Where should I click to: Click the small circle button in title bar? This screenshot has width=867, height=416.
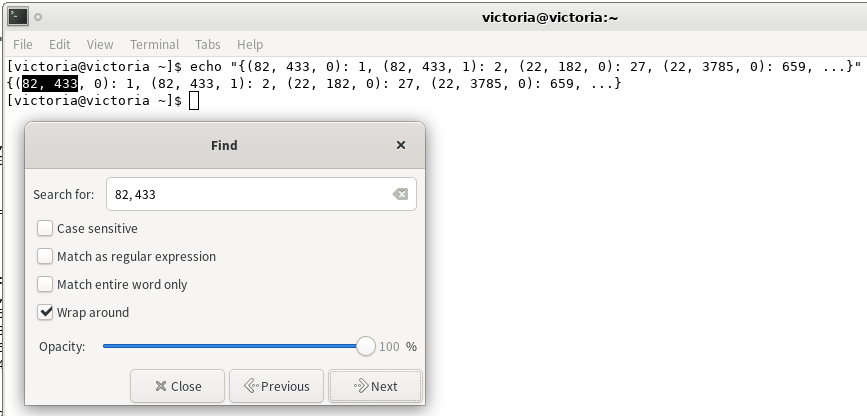38,17
